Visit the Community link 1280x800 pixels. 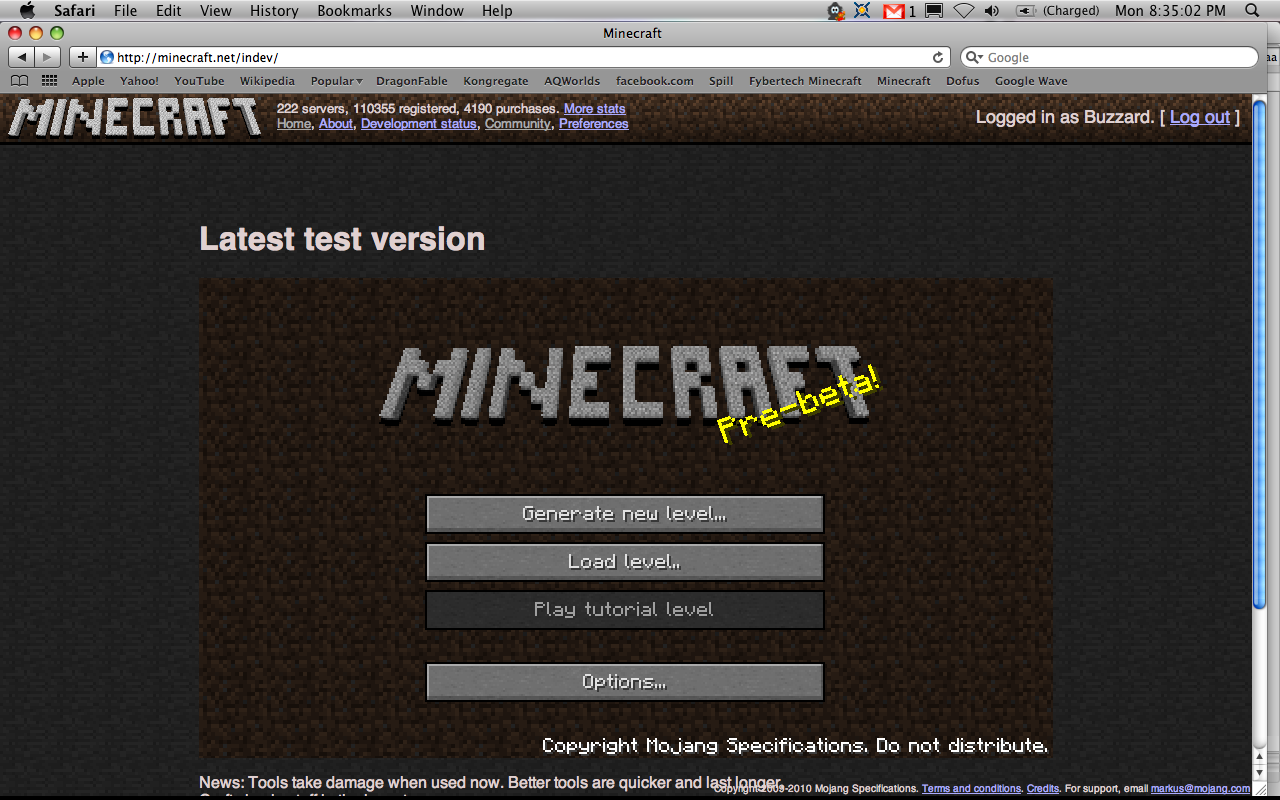click(x=518, y=124)
